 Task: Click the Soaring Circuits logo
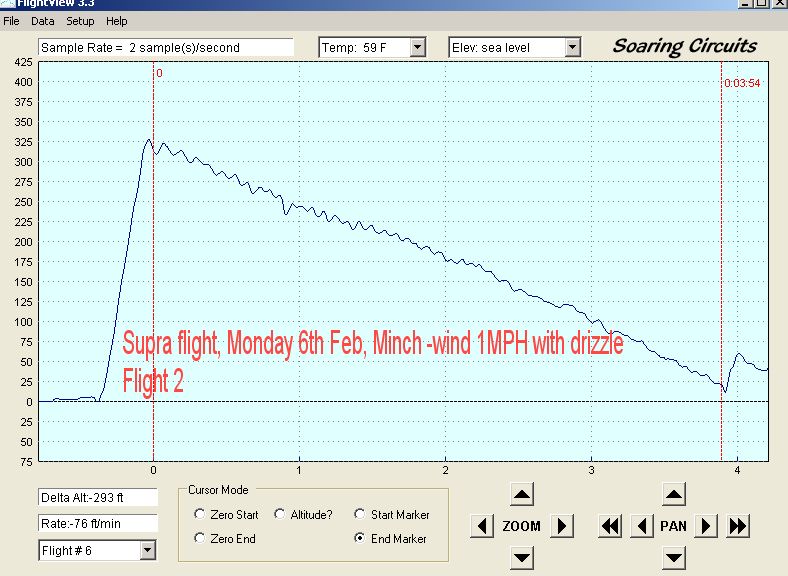(684, 46)
